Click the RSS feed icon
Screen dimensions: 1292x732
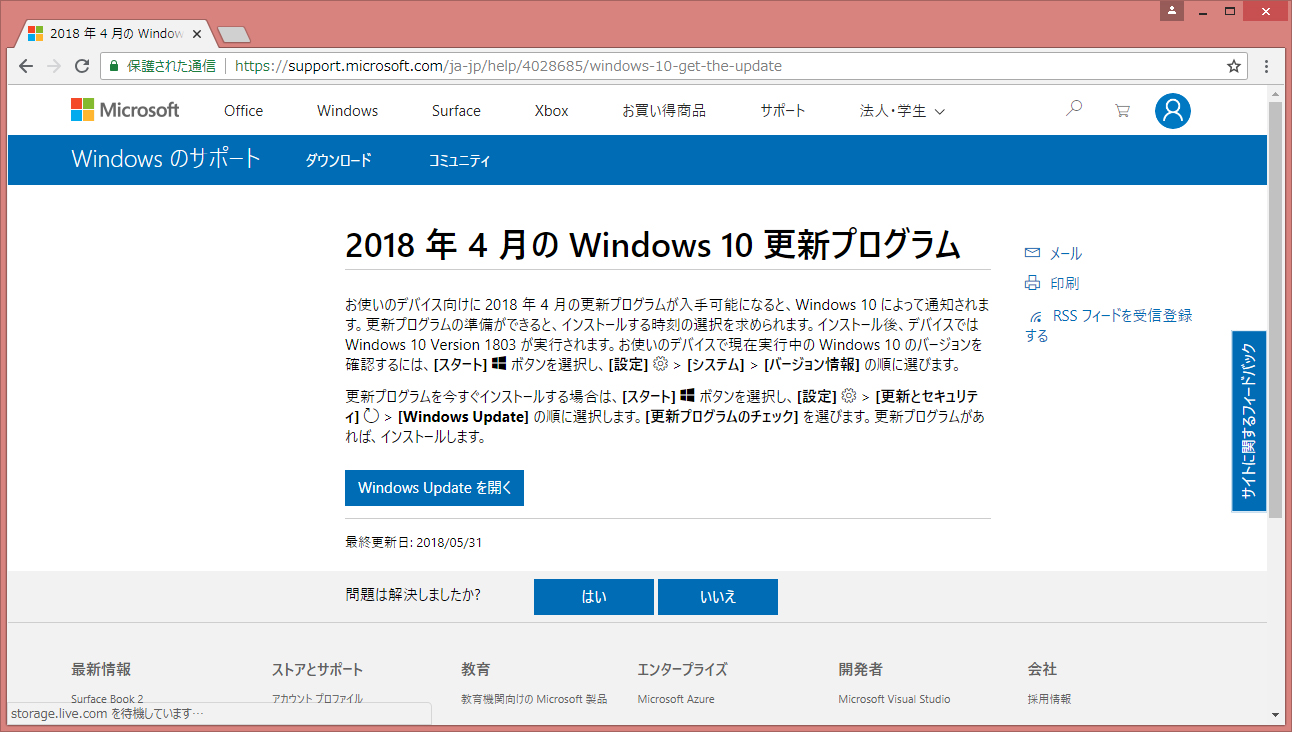(1036, 316)
